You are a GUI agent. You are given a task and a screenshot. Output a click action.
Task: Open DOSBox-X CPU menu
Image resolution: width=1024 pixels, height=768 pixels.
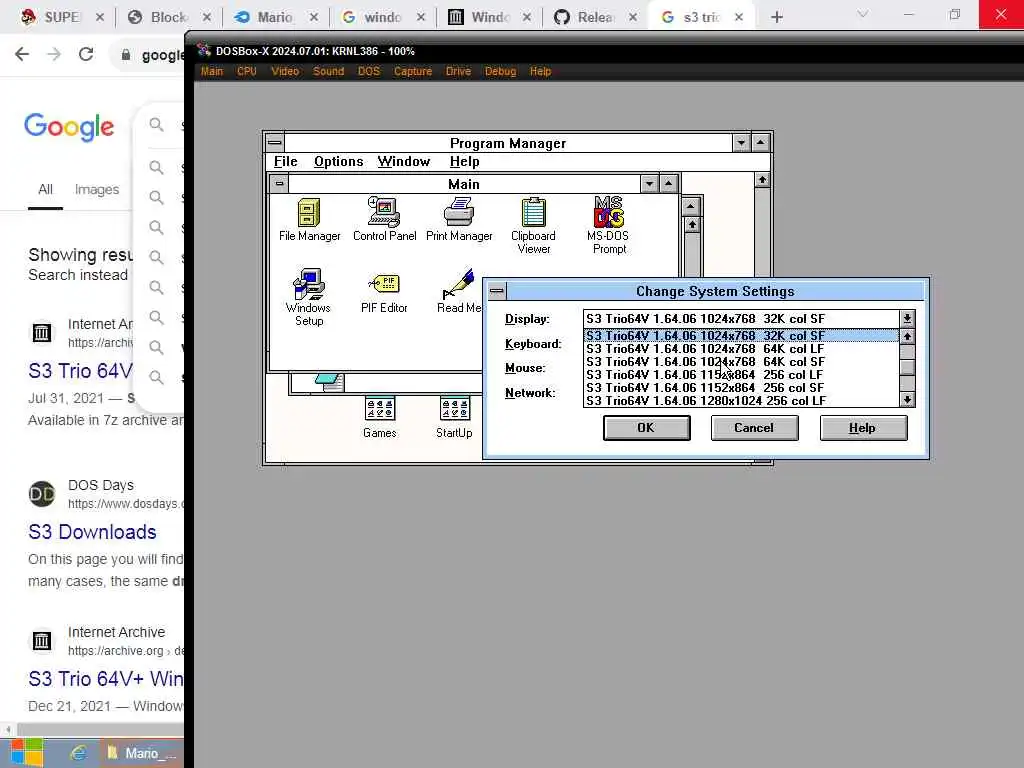coord(247,71)
